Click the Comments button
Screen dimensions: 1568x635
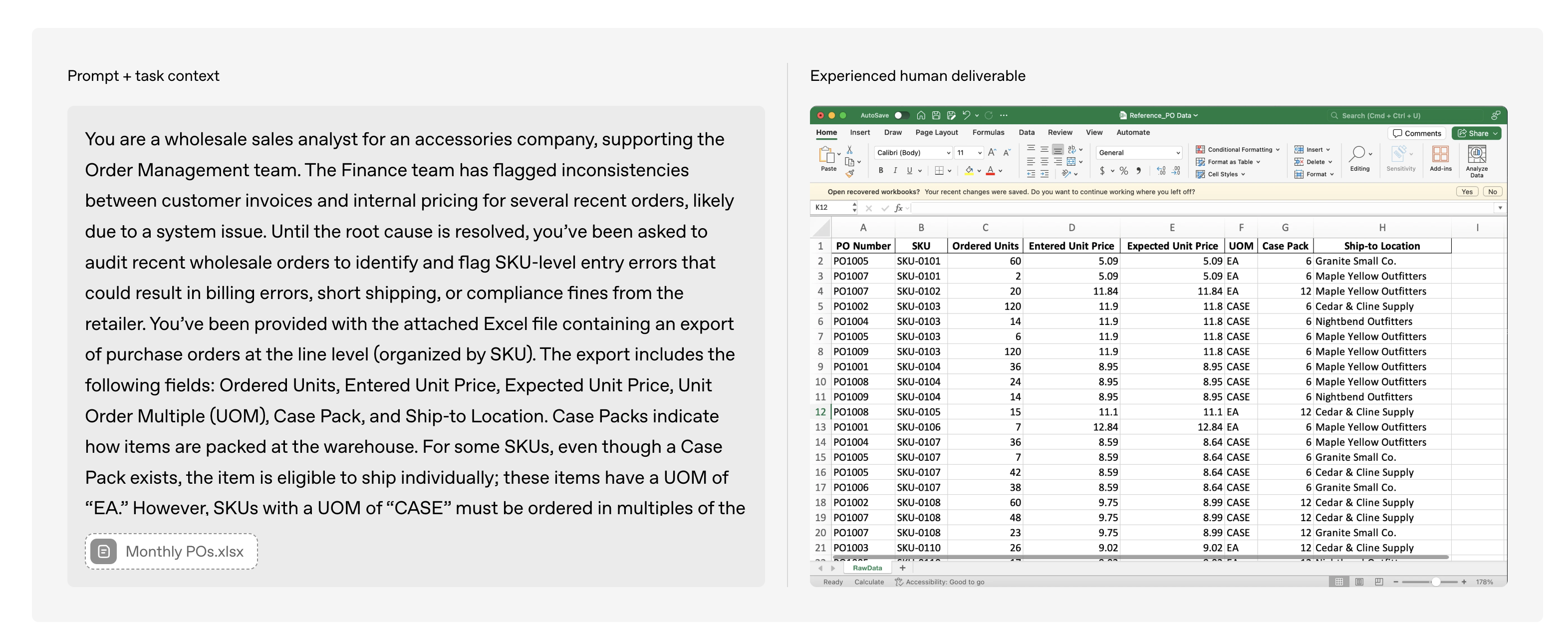(1416, 133)
